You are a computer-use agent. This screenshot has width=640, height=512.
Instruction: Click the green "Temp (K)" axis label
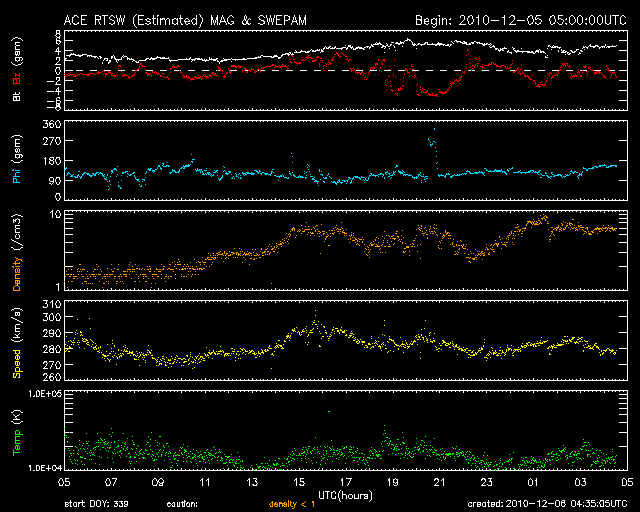(x=17, y=433)
